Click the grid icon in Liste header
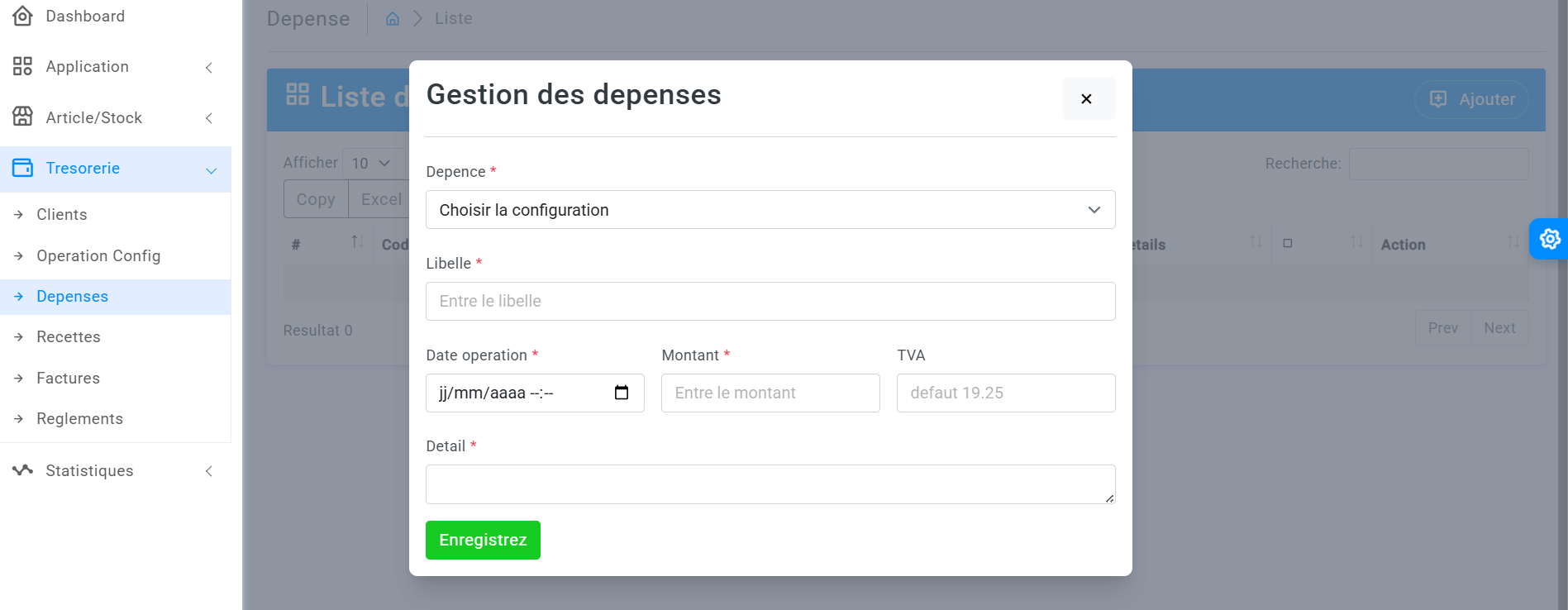Screen dimensions: 1568x610 pos(298,94)
